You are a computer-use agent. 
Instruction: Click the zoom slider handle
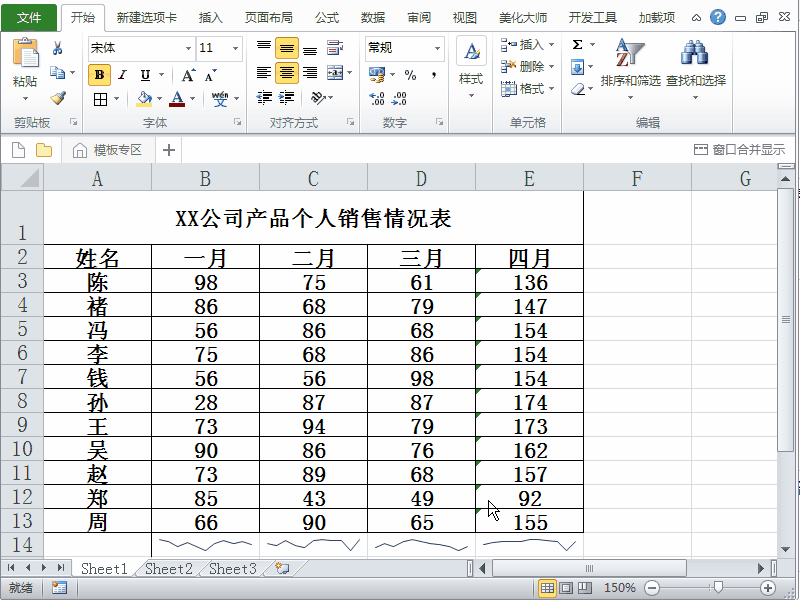pyautogui.click(x=716, y=588)
